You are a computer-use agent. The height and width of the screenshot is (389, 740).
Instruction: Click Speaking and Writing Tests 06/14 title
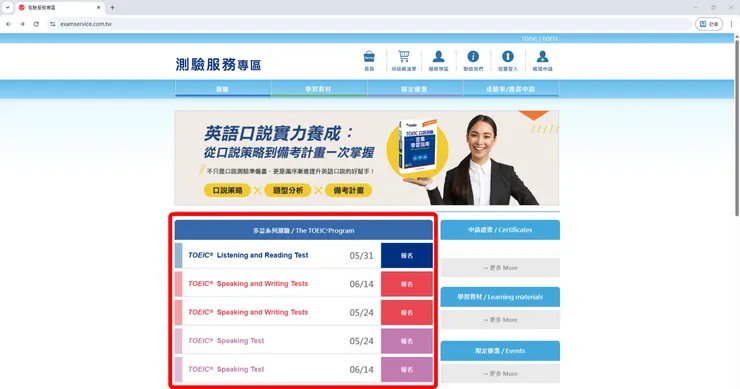tap(248, 284)
